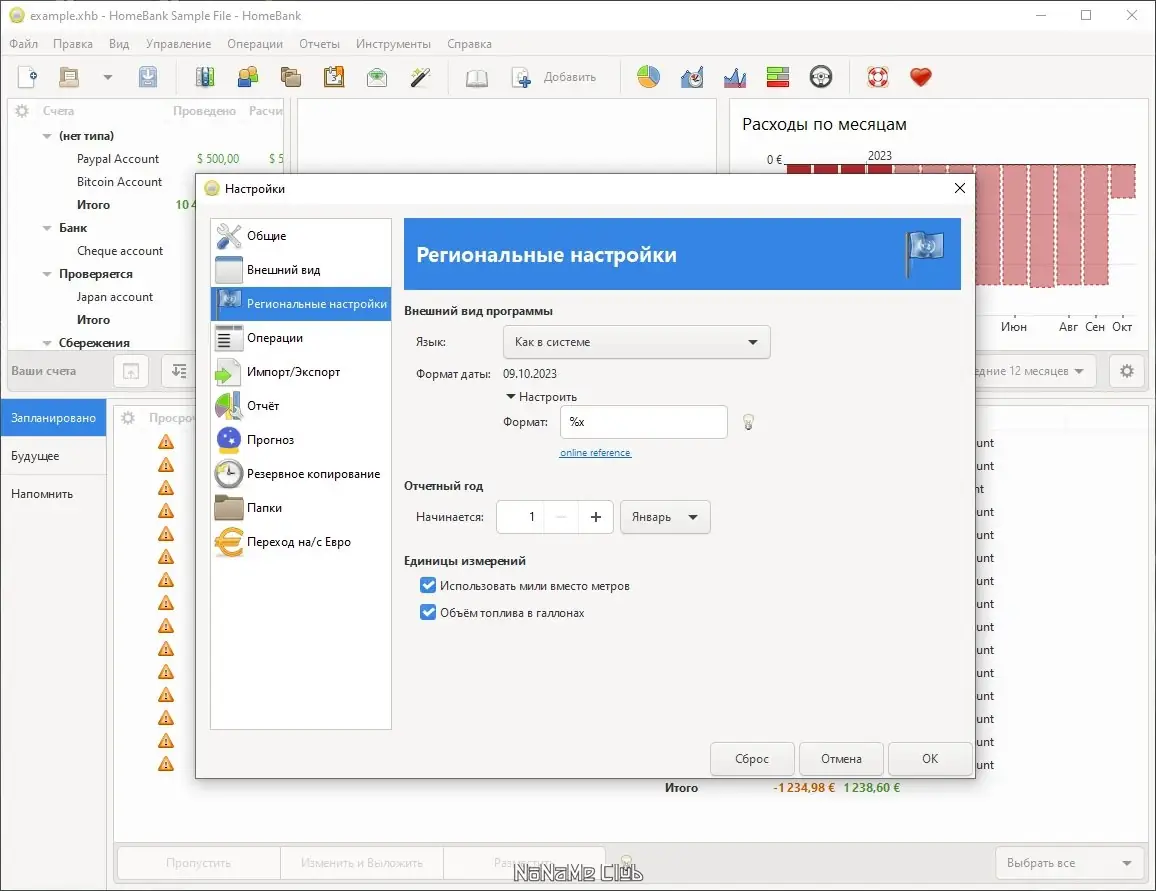Collapse the Настроить date format expander

541,396
